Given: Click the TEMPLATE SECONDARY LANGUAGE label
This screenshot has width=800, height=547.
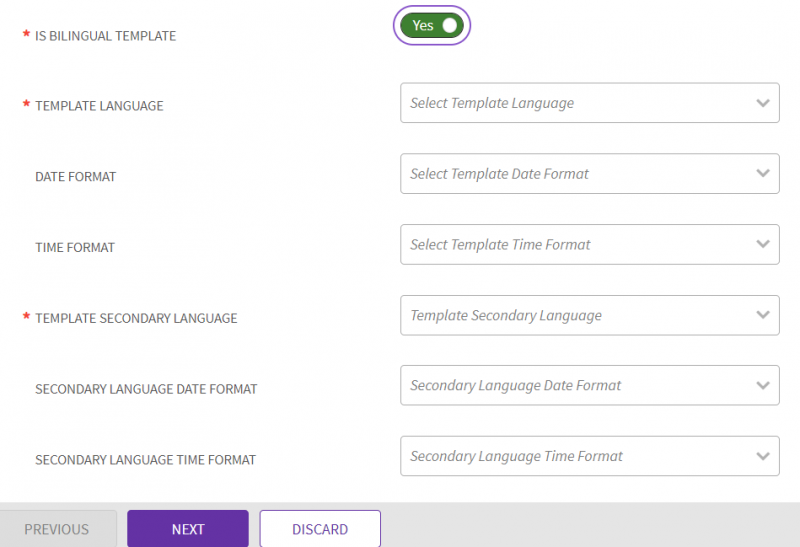Looking at the screenshot, I should click(x=136, y=318).
